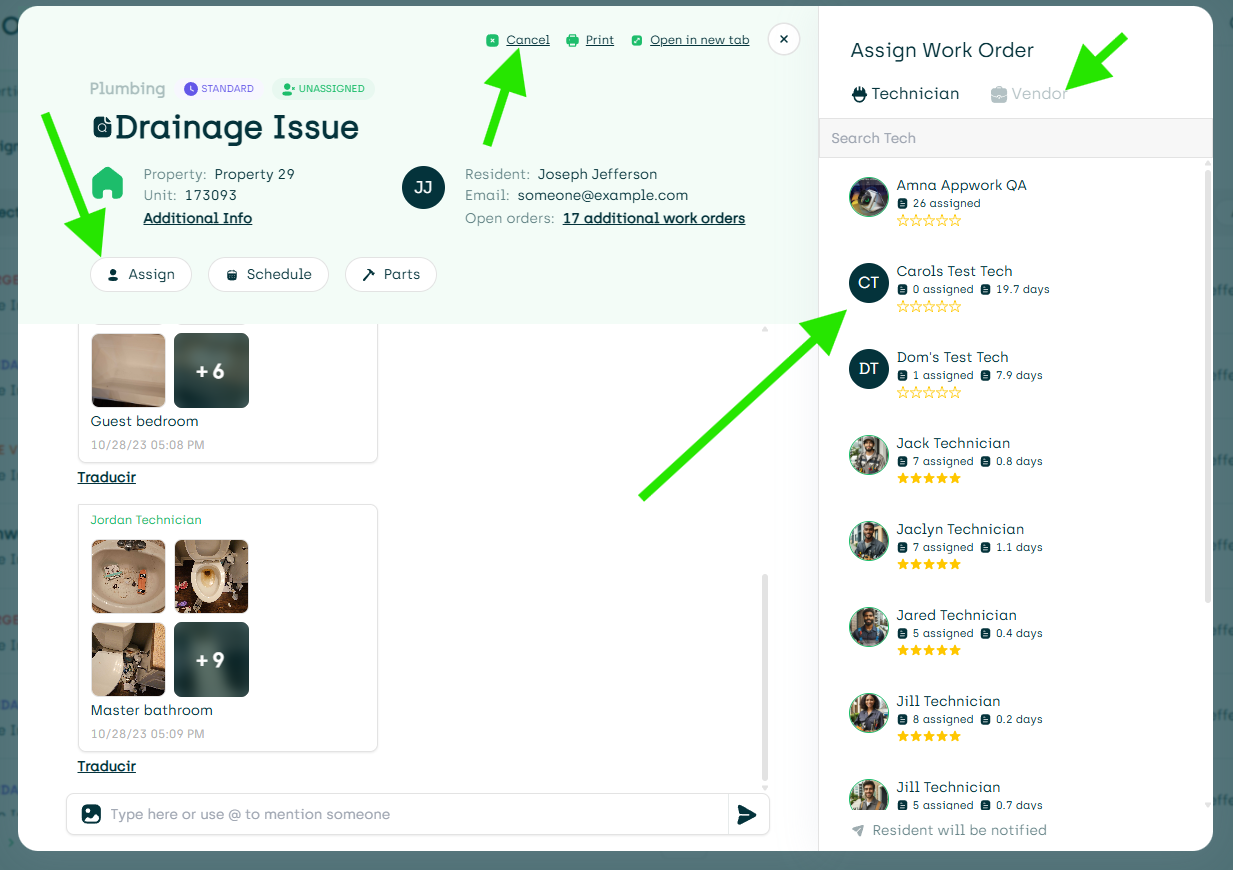This screenshot has width=1233, height=870.
Task: Click the image attachment icon in comment field
Action: pyautogui.click(x=91, y=814)
